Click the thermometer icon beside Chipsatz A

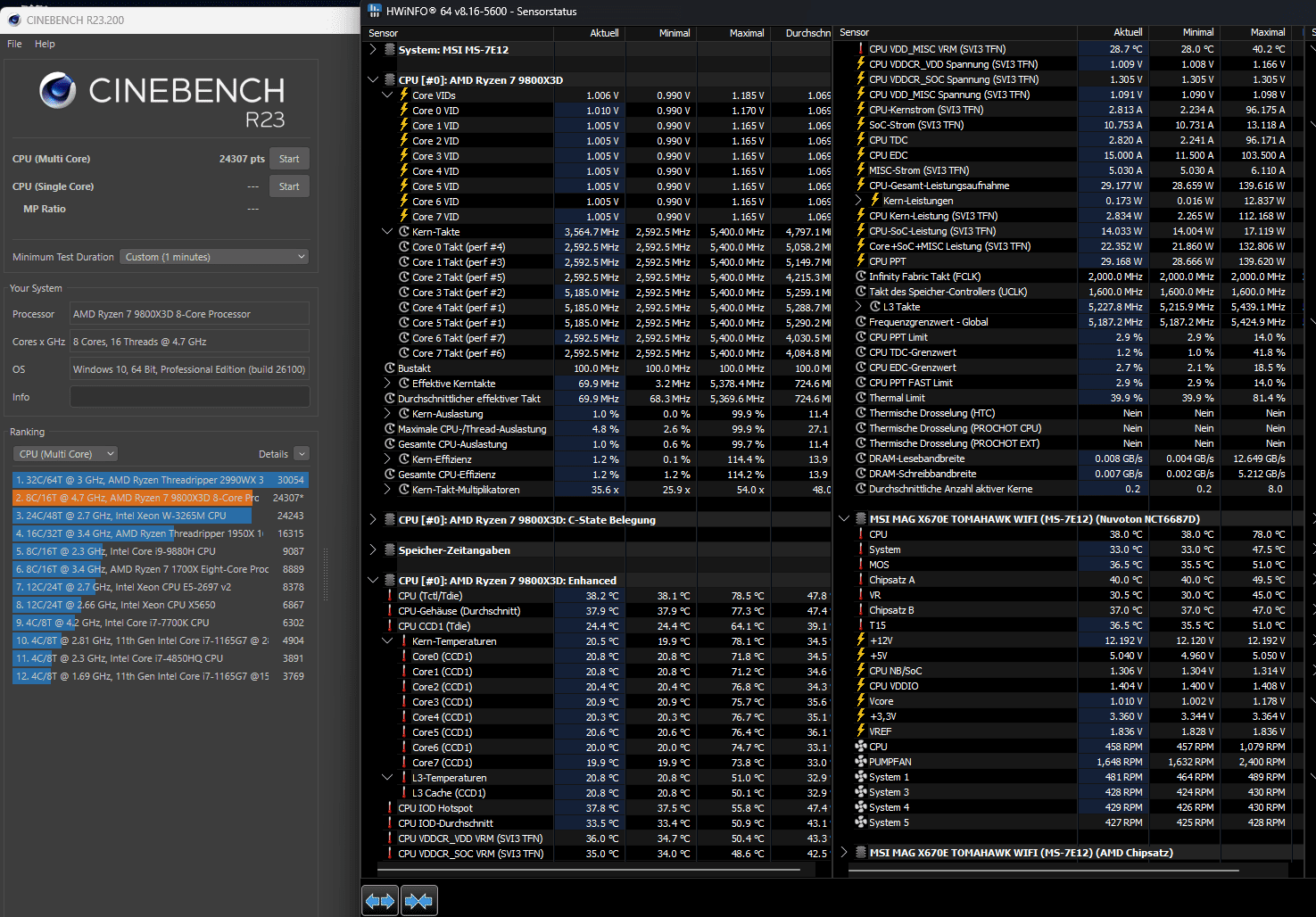click(x=861, y=579)
